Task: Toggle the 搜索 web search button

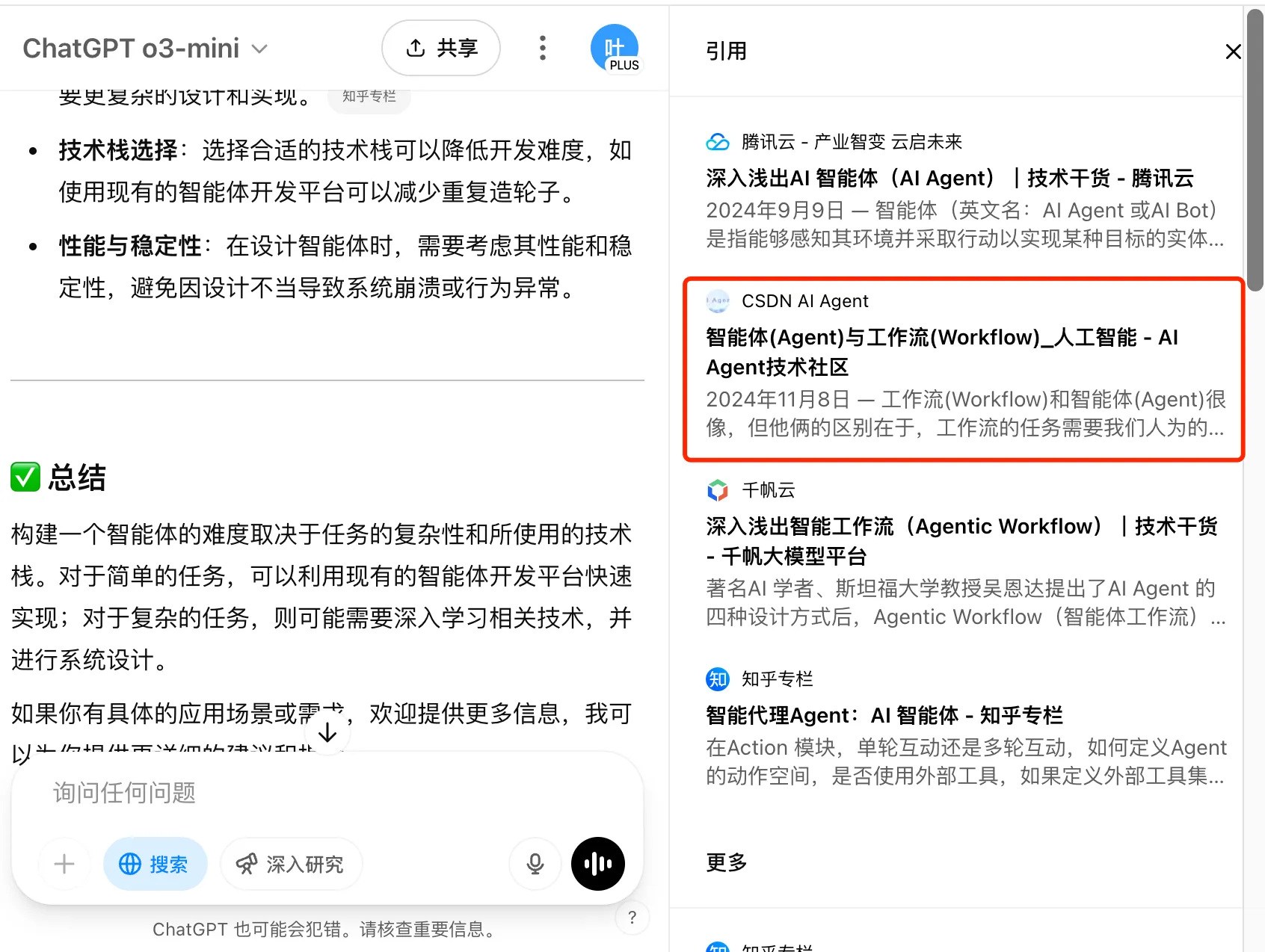Action: 155,864
